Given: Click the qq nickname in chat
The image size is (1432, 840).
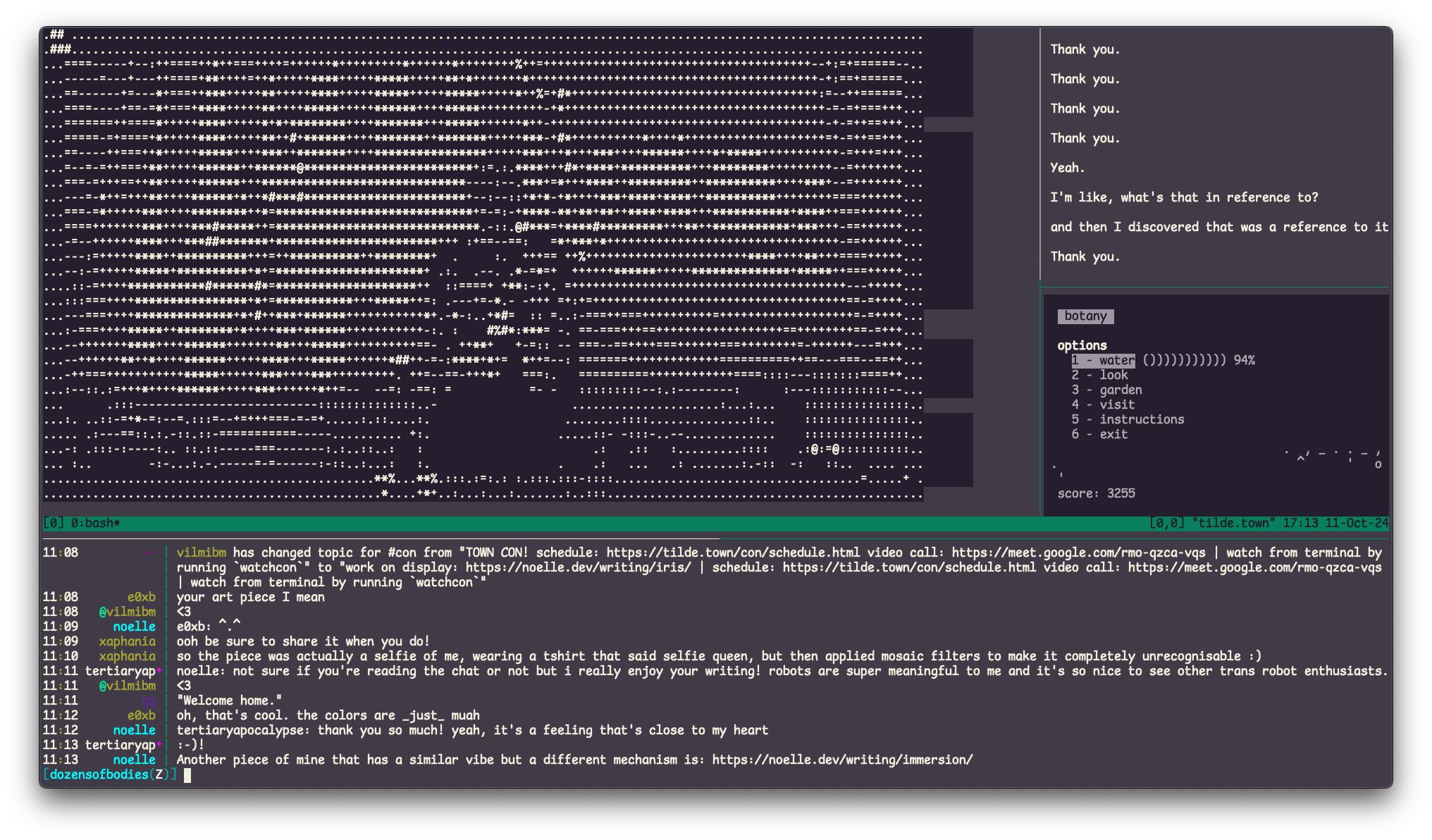Looking at the screenshot, I should tap(148, 700).
